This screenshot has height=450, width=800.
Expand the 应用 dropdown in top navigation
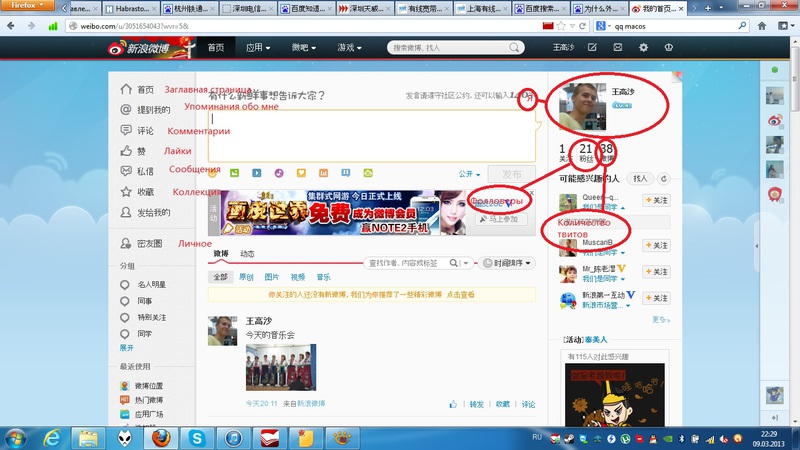(x=258, y=47)
